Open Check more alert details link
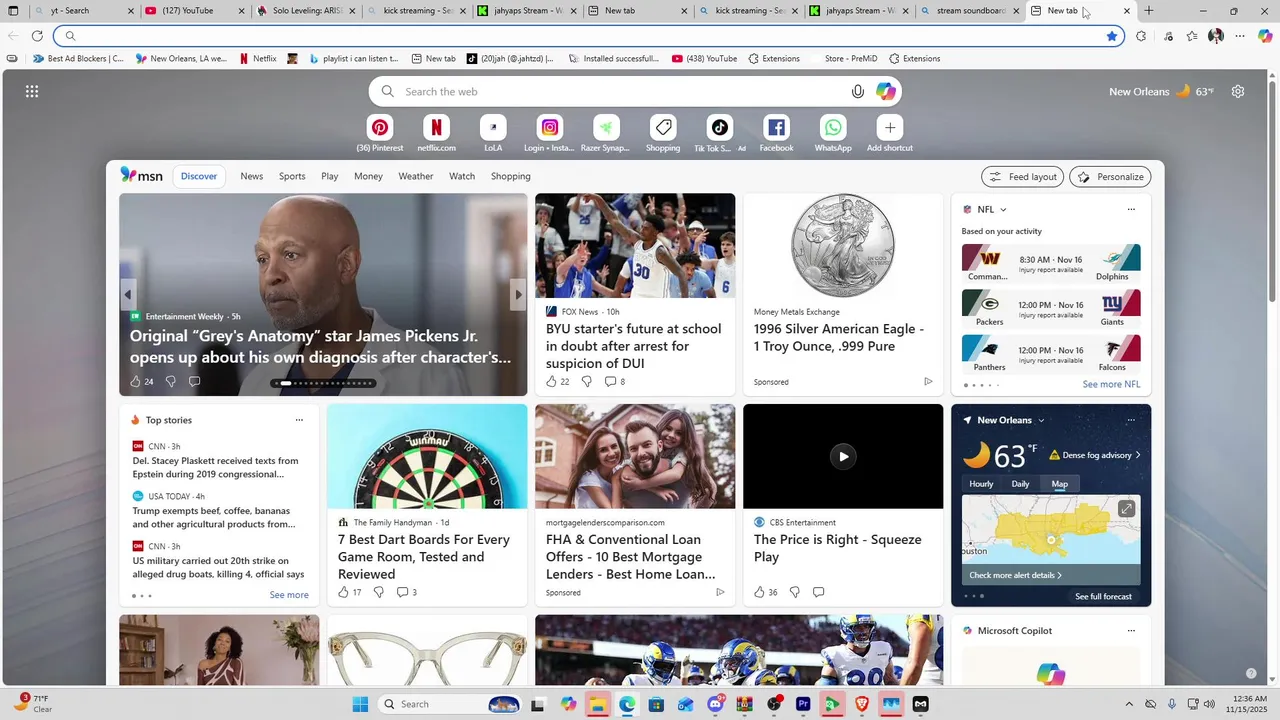This screenshot has height=720, width=1280. [1015, 575]
